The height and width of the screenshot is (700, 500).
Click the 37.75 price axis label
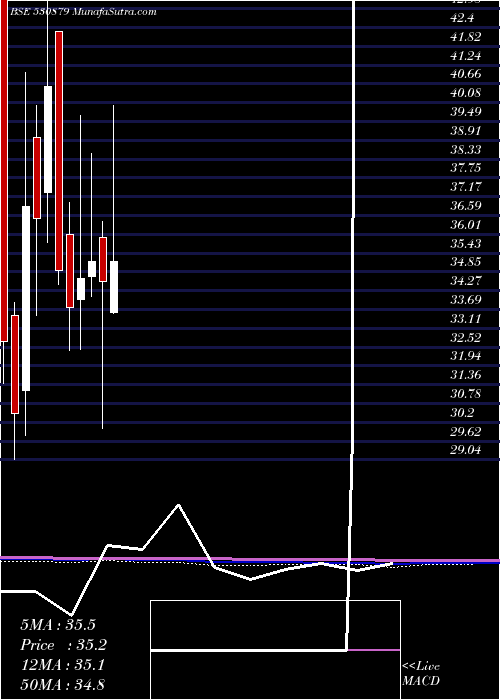pyautogui.click(x=466, y=167)
